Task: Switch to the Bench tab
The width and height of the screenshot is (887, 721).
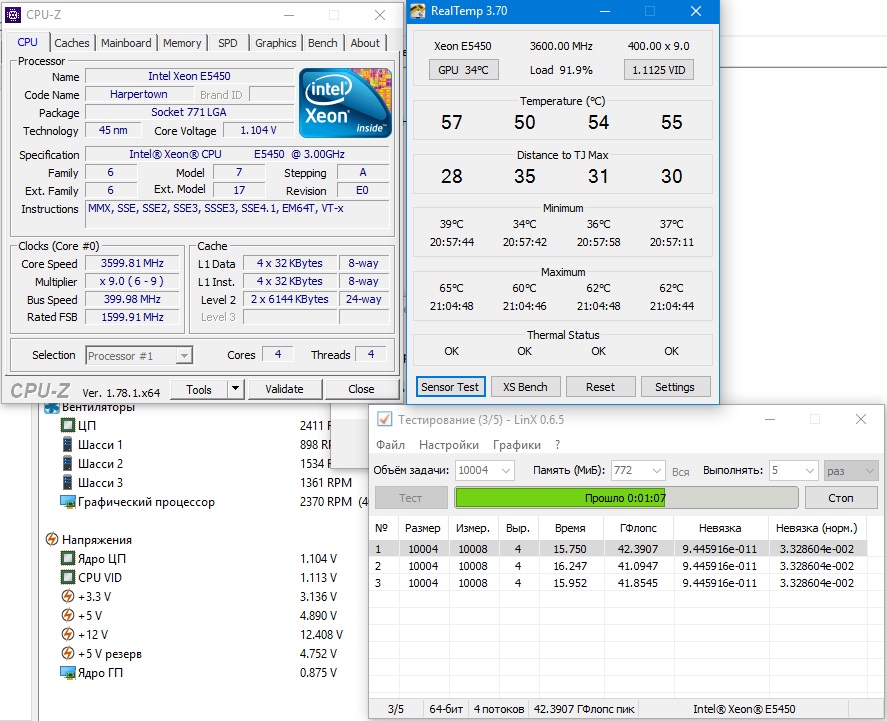Action: 322,43
